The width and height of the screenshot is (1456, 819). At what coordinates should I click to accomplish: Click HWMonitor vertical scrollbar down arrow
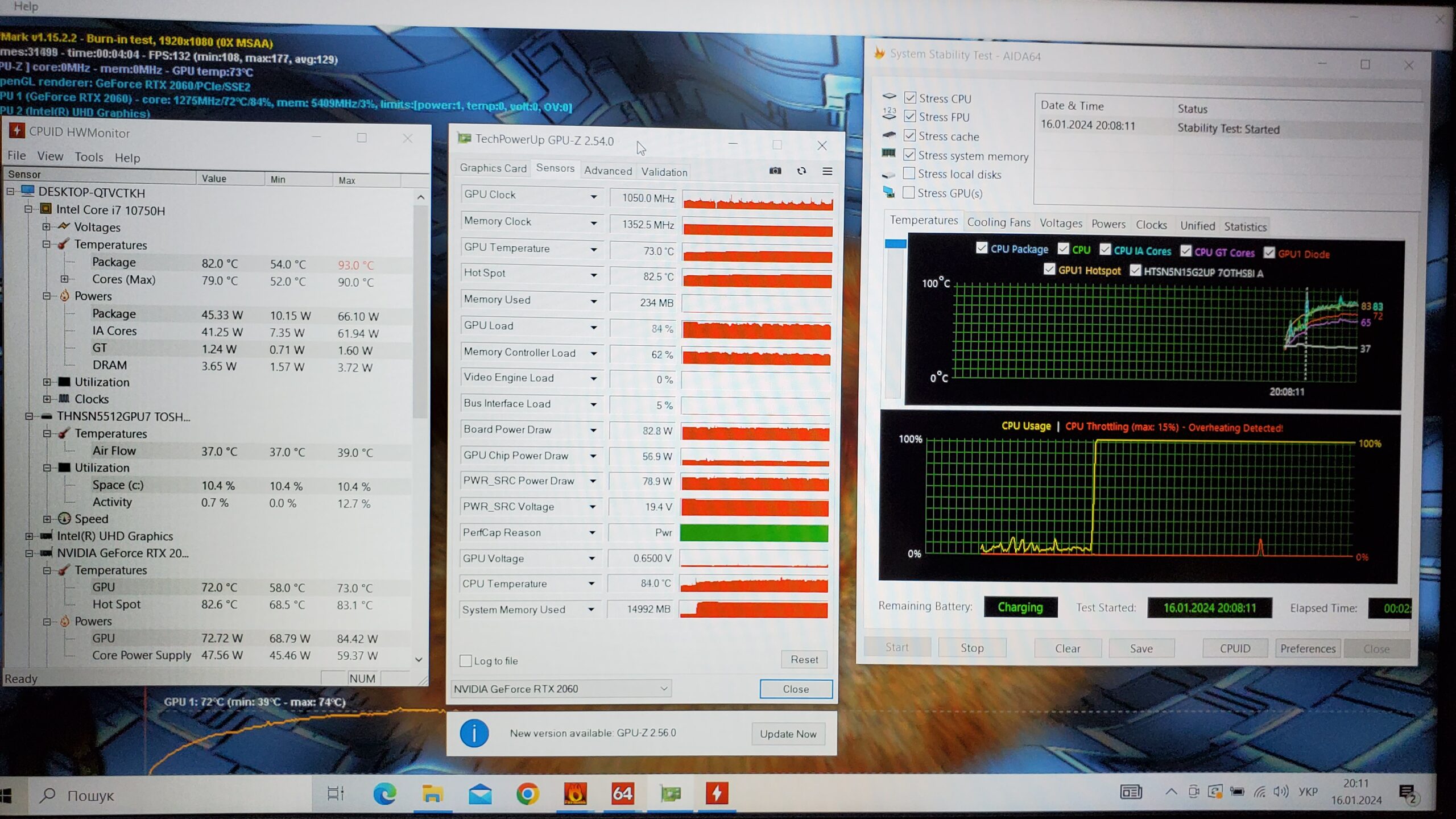(x=419, y=660)
